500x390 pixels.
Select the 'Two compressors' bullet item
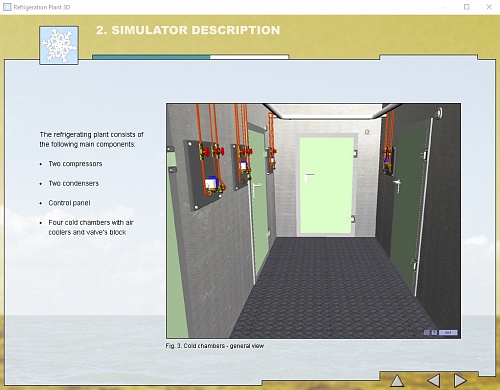[75, 164]
